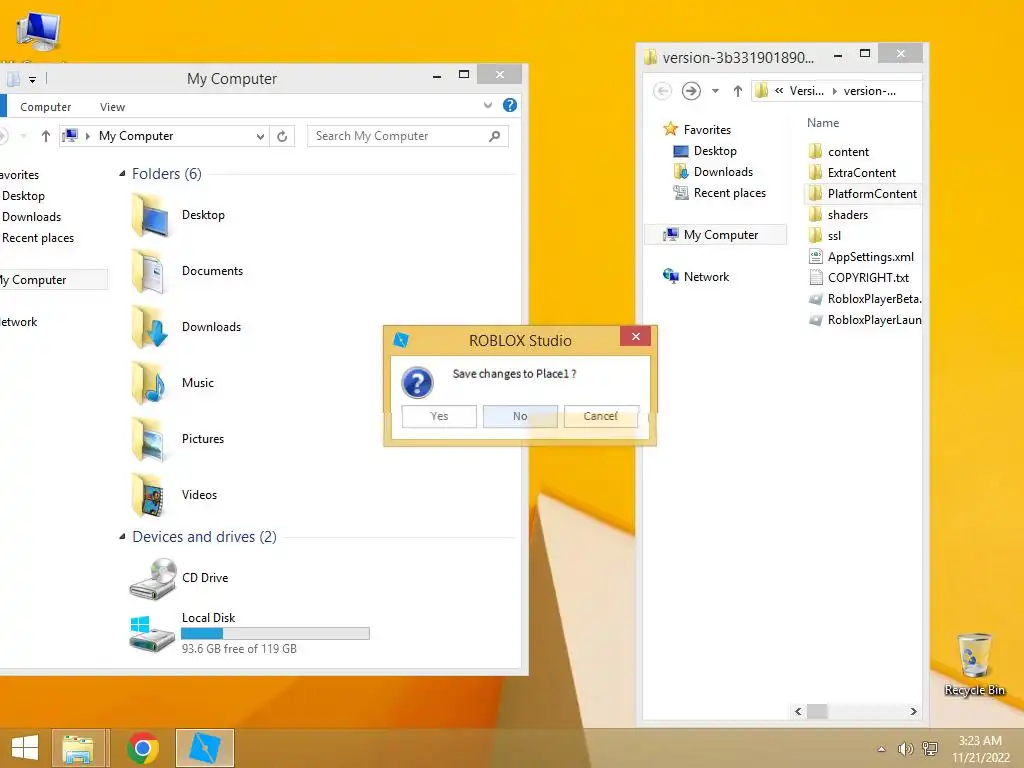Go forward in the version folder window
1024x768 pixels.
(691, 91)
